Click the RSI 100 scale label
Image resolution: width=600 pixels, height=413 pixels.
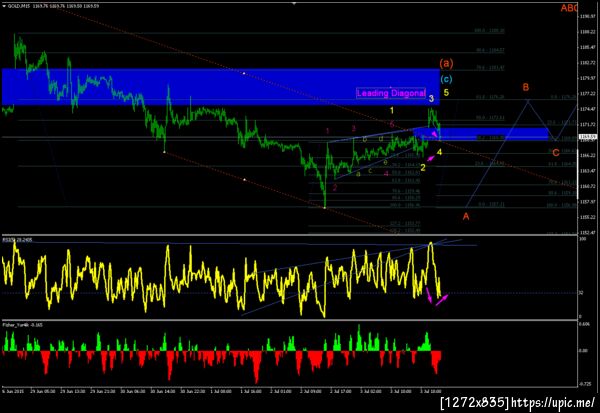[x=582, y=239]
